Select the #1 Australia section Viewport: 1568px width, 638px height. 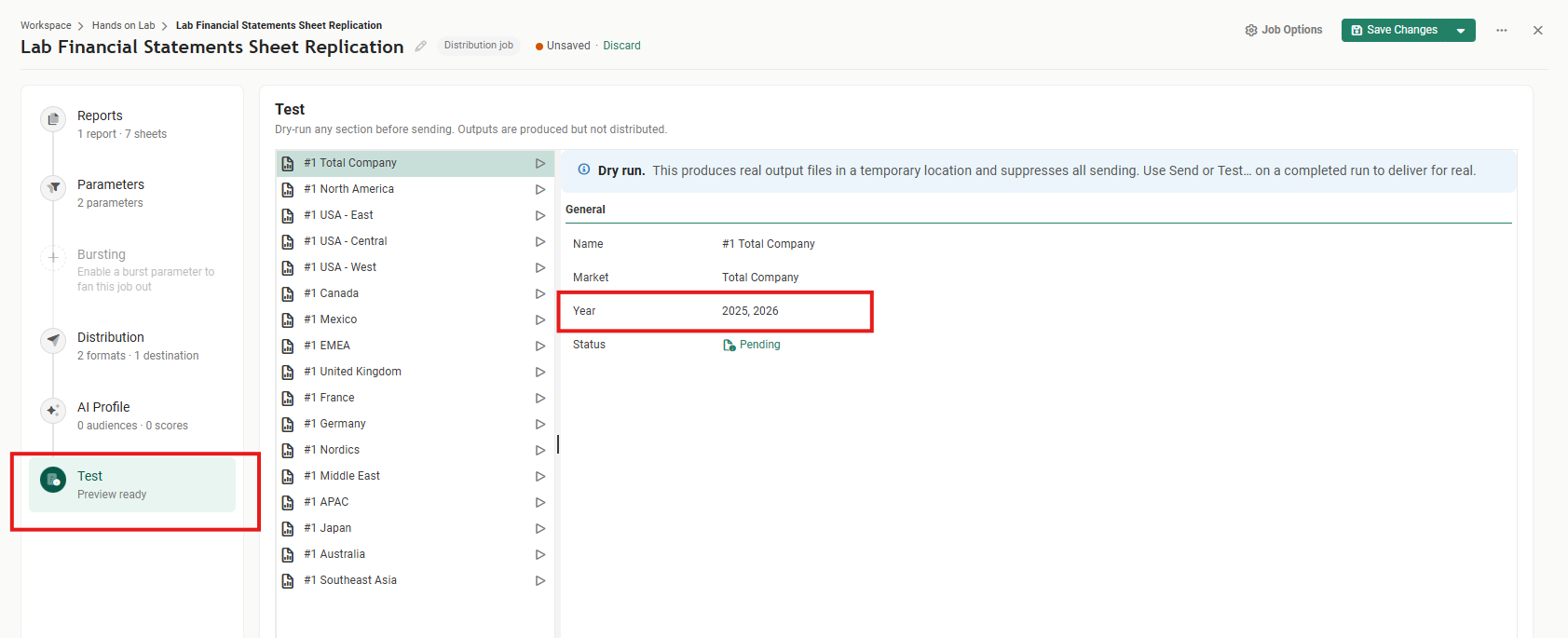pos(416,554)
